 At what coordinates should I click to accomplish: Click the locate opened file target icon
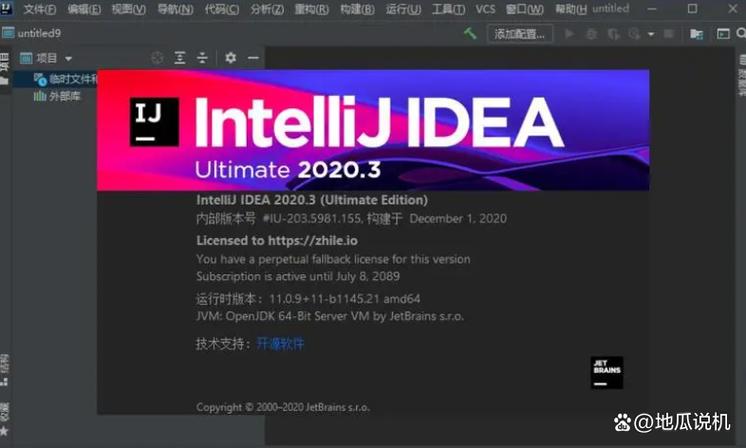pyautogui.click(x=157, y=58)
